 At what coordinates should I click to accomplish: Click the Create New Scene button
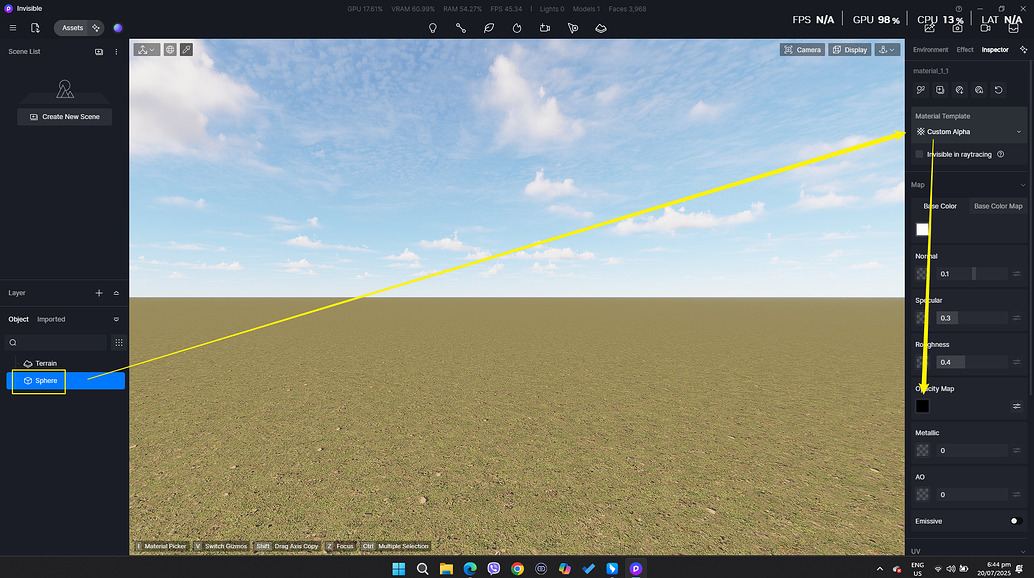coord(64,116)
